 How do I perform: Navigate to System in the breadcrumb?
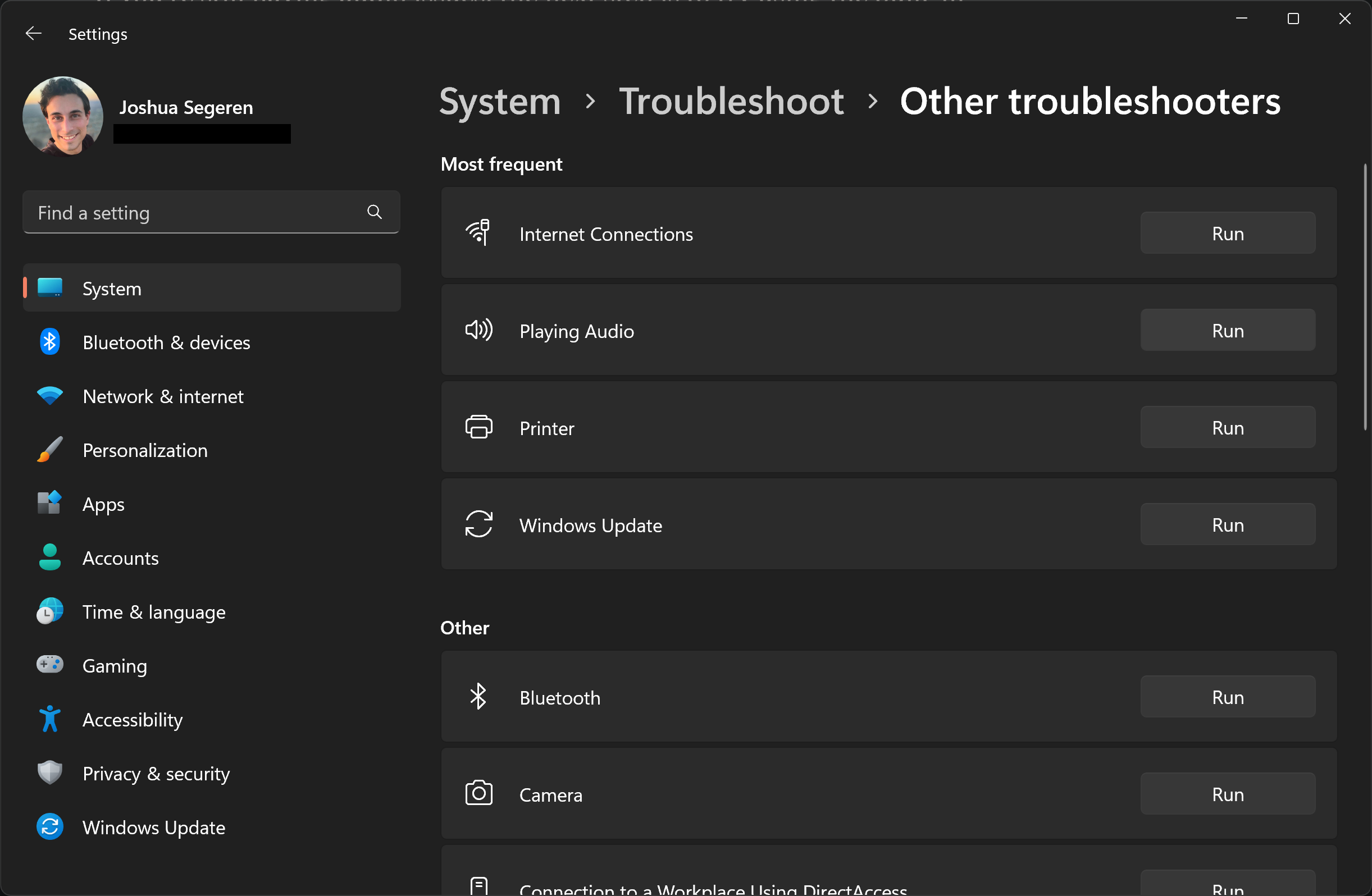click(500, 101)
